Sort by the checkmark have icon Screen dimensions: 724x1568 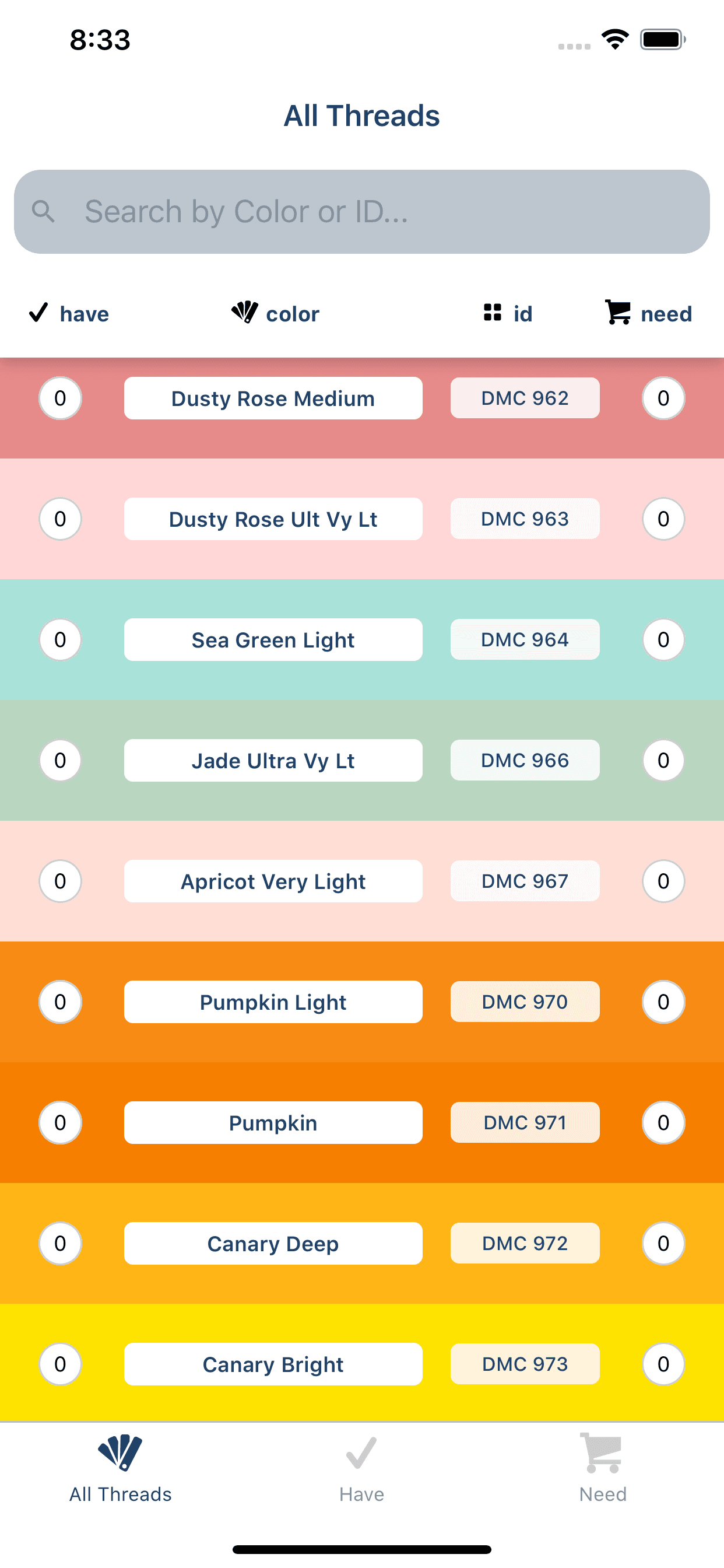point(38,313)
